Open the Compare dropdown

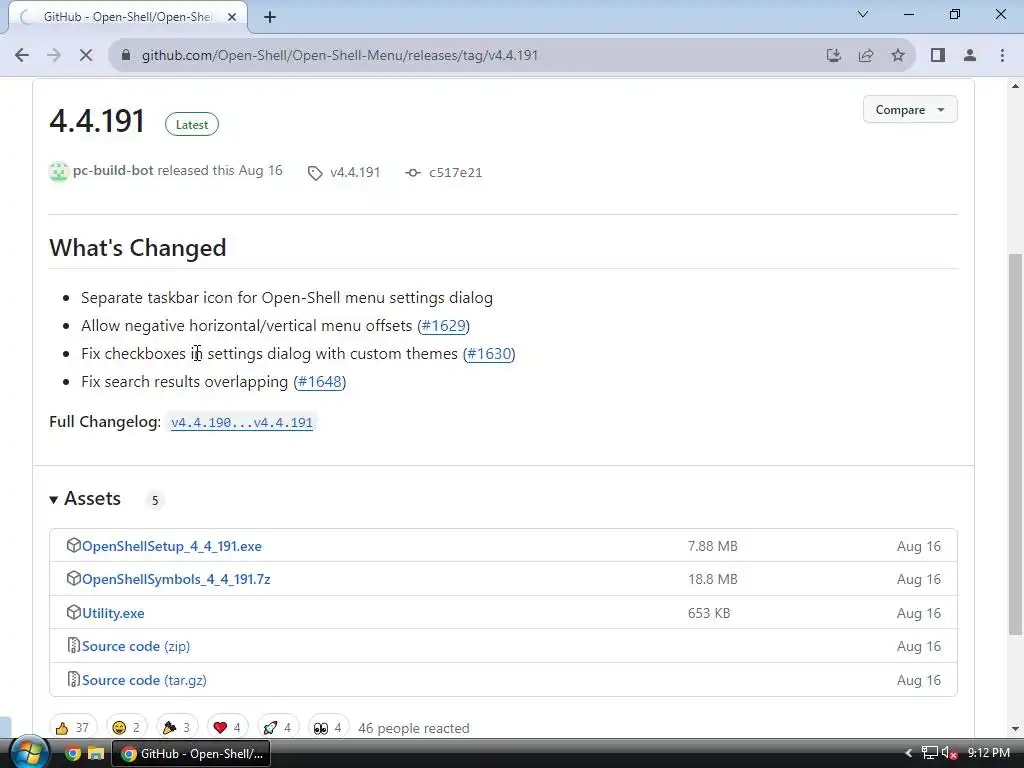click(910, 110)
